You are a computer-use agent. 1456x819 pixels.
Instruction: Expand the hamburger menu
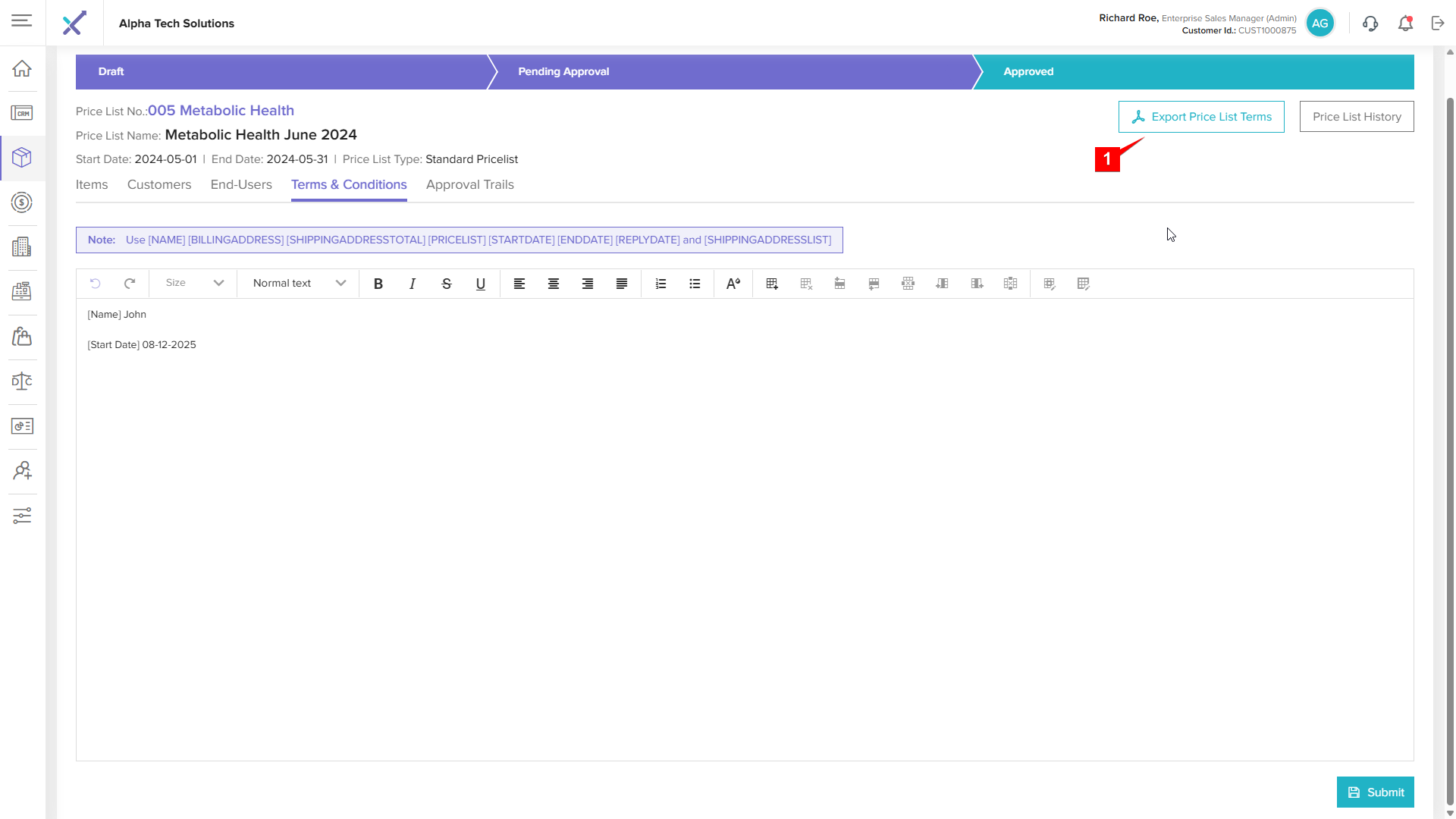point(22,20)
